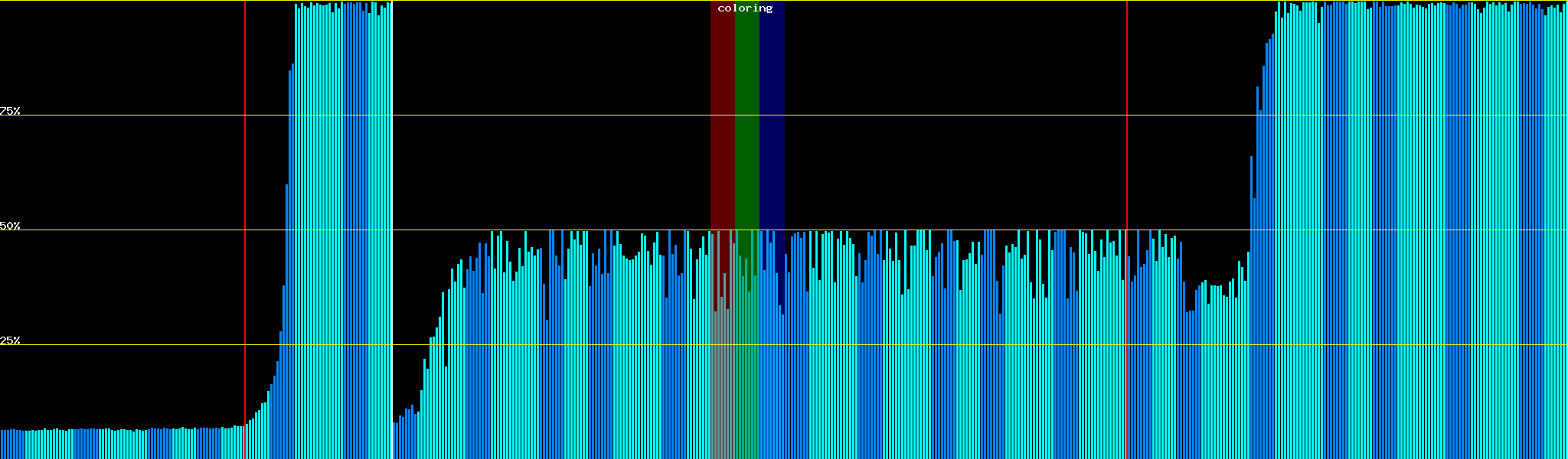Click the low flat bars at far left
1568x459 pixels.
(115, 444)
